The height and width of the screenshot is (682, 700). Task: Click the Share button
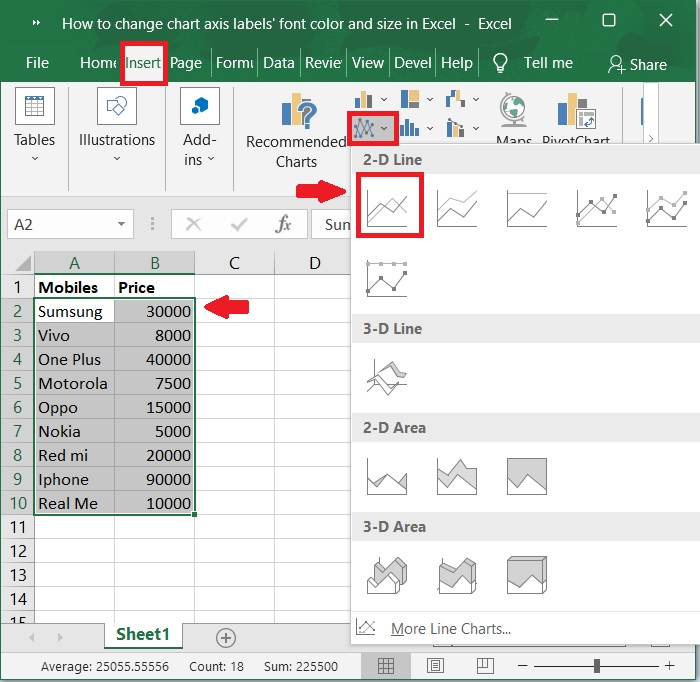[x=637, y=64]
